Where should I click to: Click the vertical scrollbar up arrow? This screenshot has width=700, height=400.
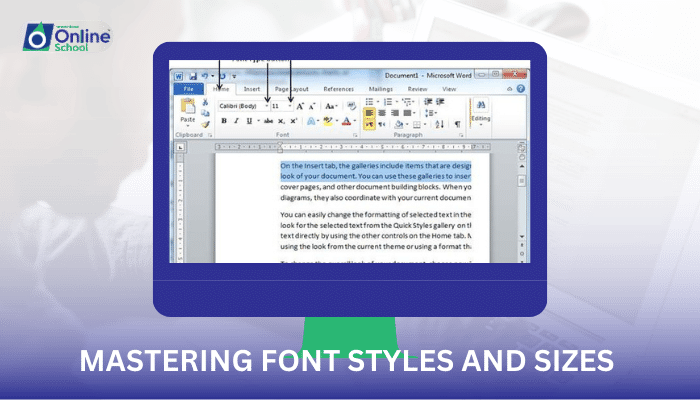522,166
